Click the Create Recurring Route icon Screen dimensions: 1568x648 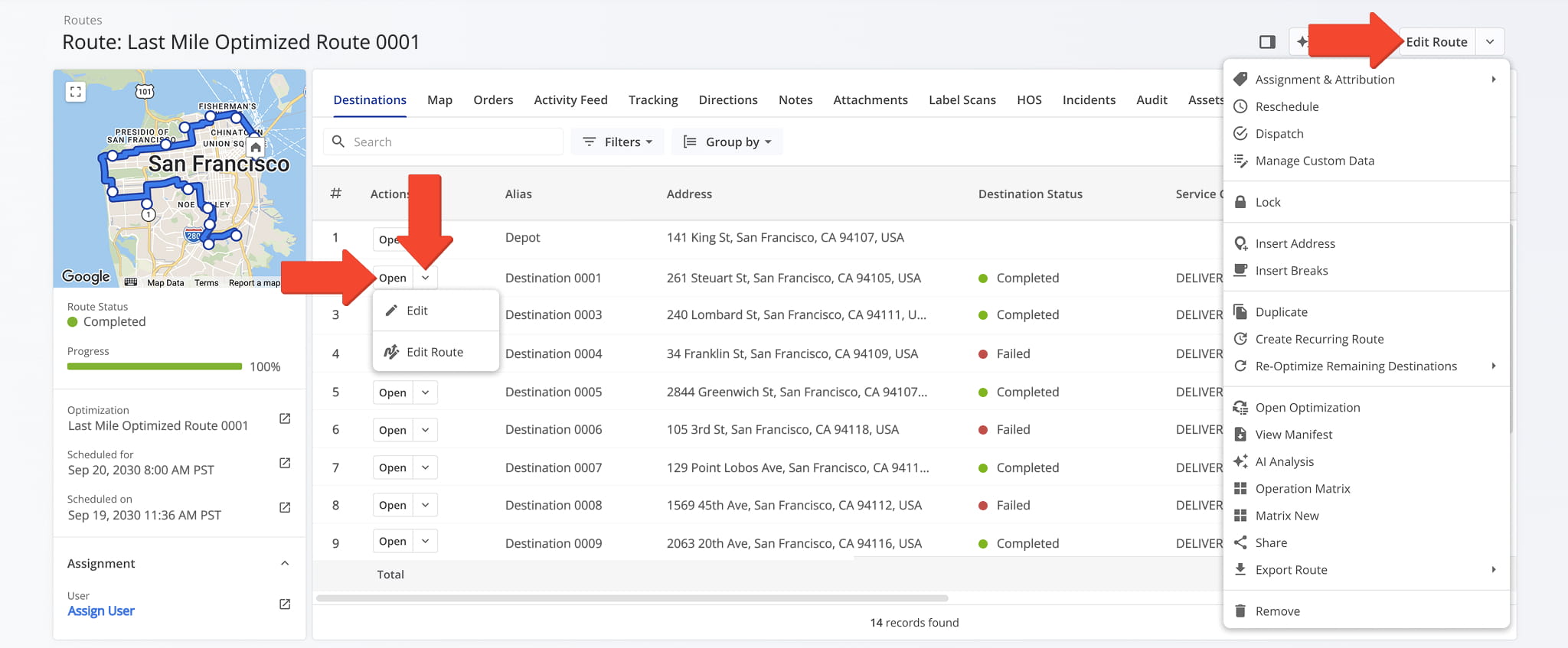1240,339
